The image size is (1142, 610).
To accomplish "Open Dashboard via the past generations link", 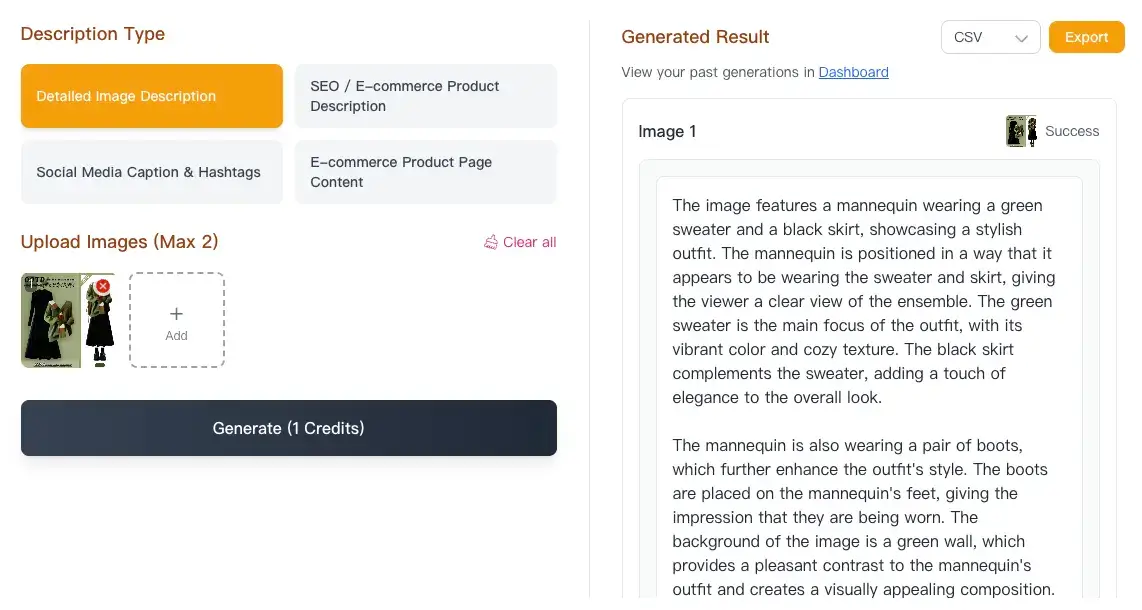I will (x=853, y=71).
